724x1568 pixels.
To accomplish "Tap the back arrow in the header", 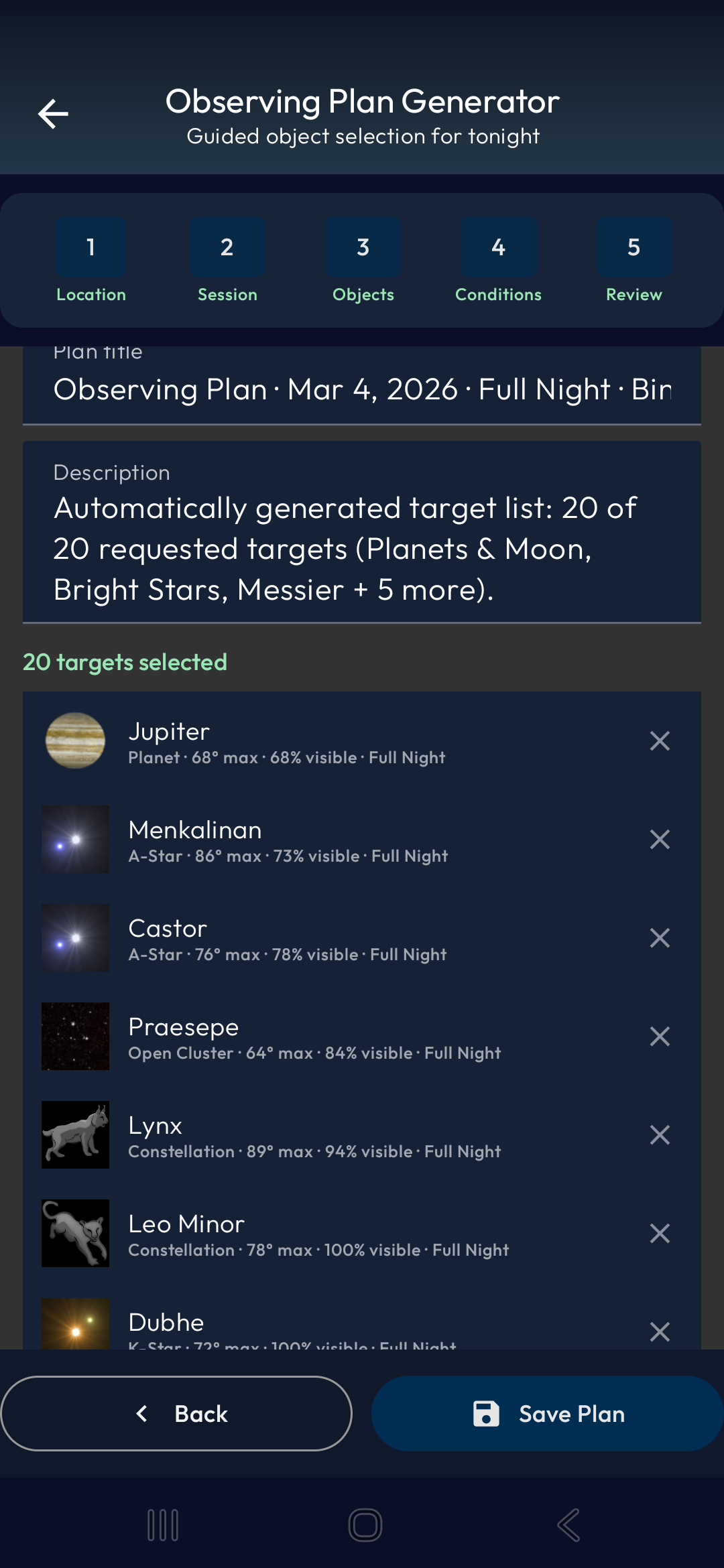I will 54,114.
